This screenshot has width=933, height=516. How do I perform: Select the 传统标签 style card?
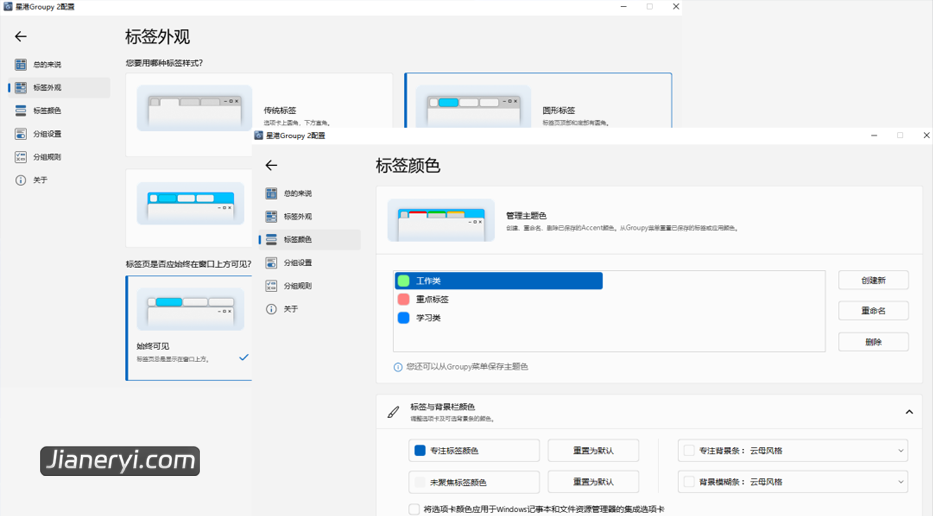pyautogui.click(x=259, y=114)
